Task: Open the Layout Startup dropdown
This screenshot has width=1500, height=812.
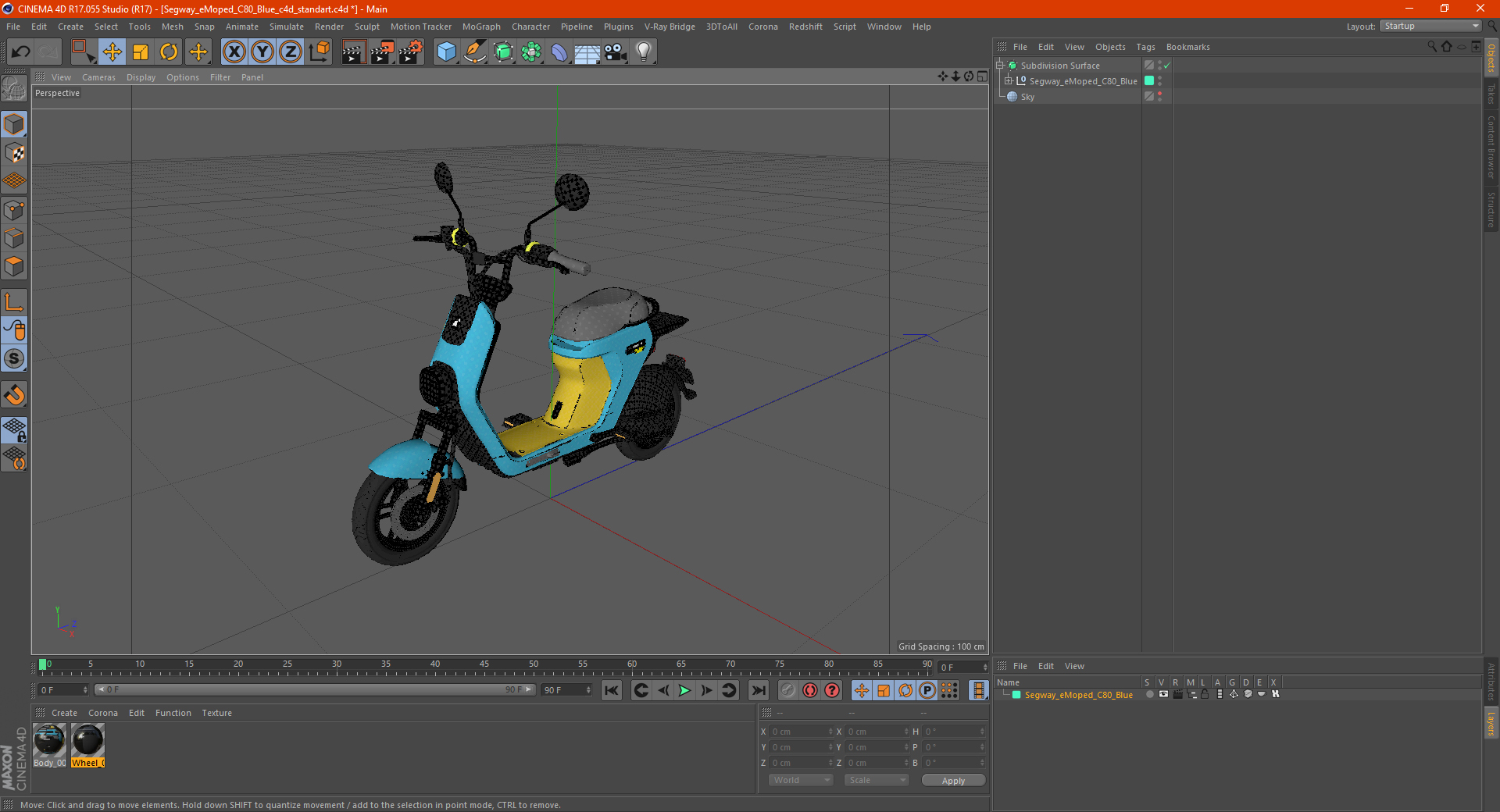Action: point(1431,26)
